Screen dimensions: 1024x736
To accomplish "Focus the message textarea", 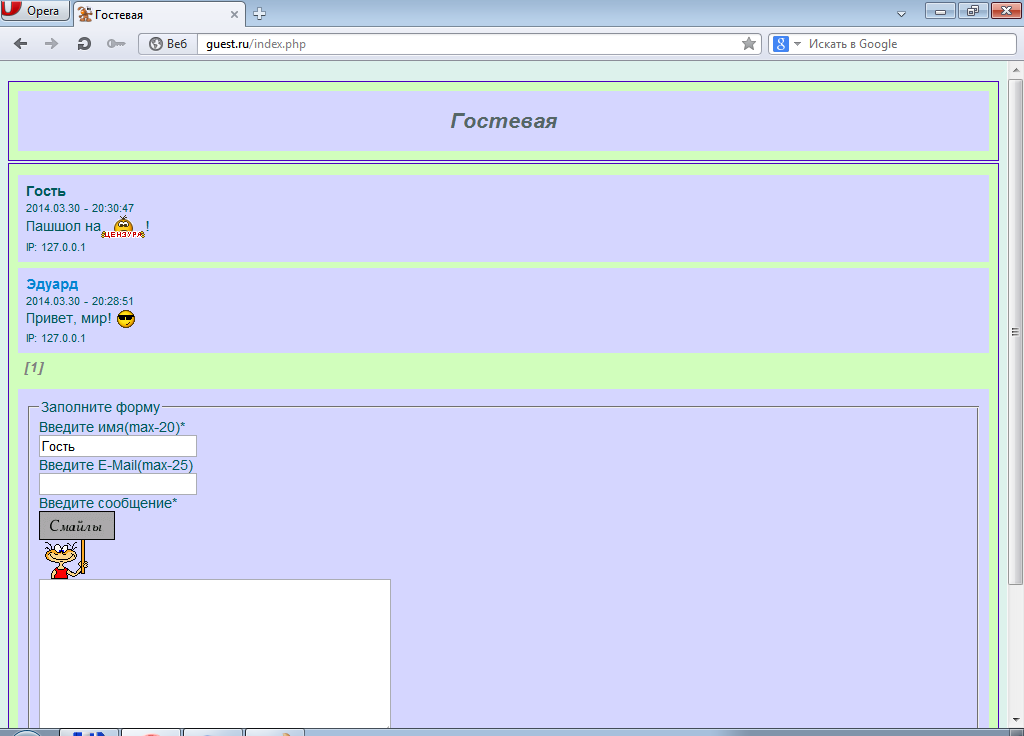I will [x=215, y=654].
